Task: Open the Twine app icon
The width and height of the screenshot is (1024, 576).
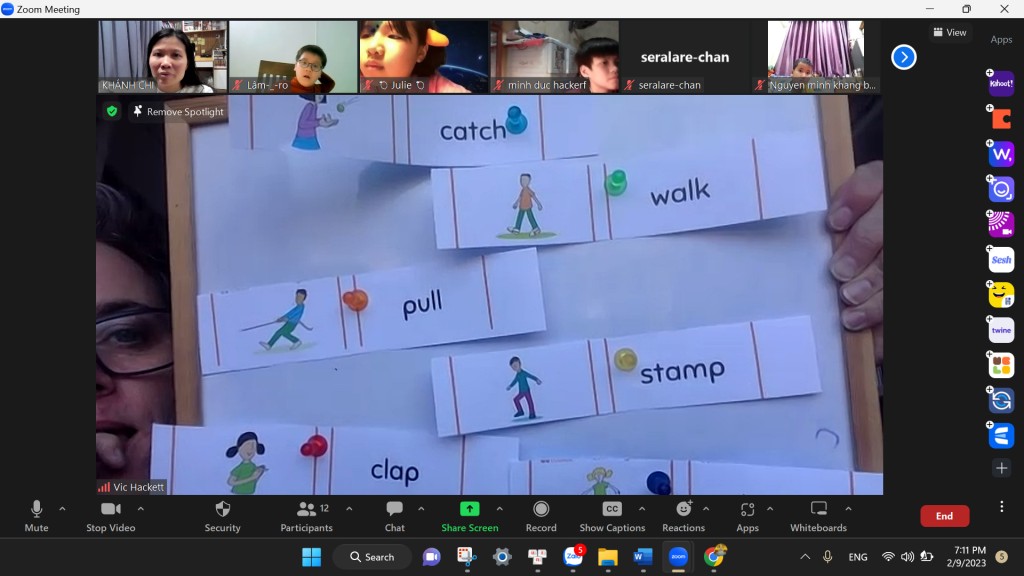Action: pos(1001,330)
